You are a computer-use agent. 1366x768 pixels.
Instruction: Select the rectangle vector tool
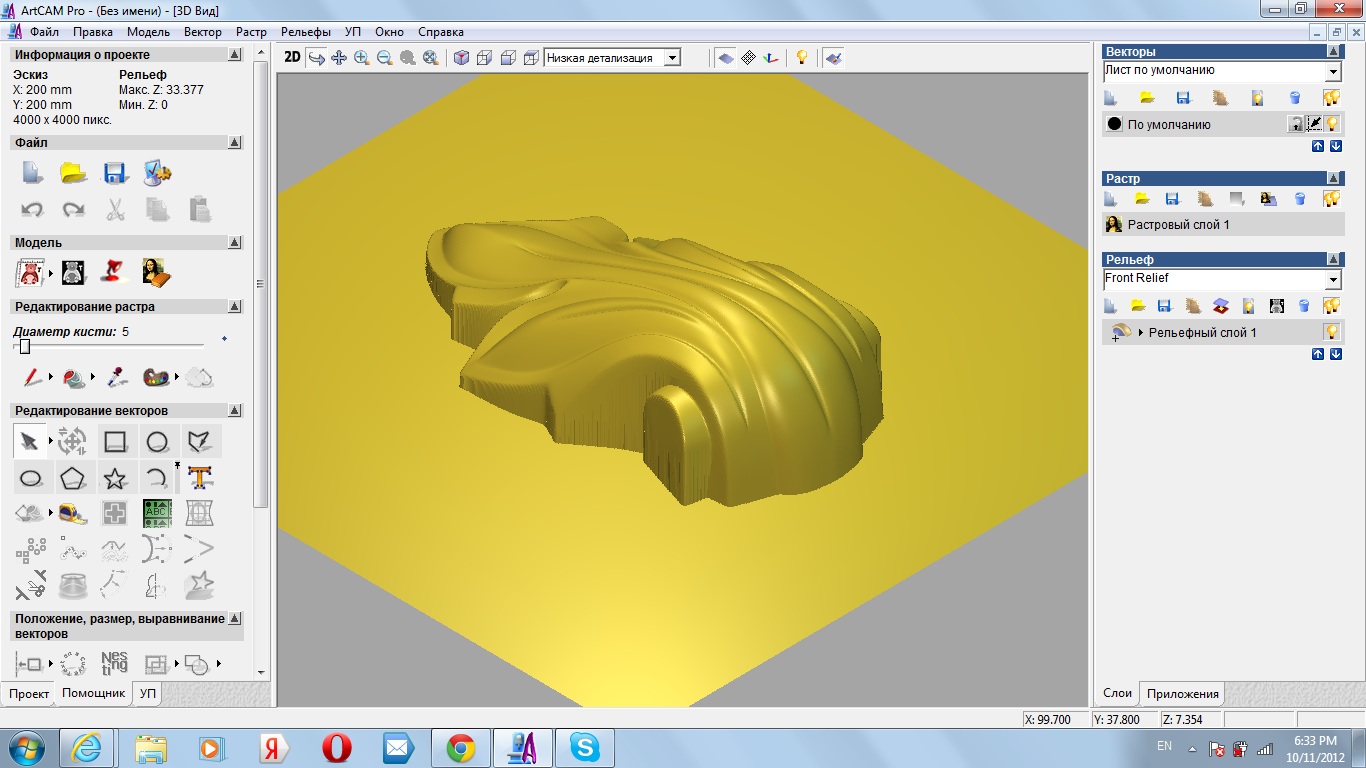(x=115, y=441)
